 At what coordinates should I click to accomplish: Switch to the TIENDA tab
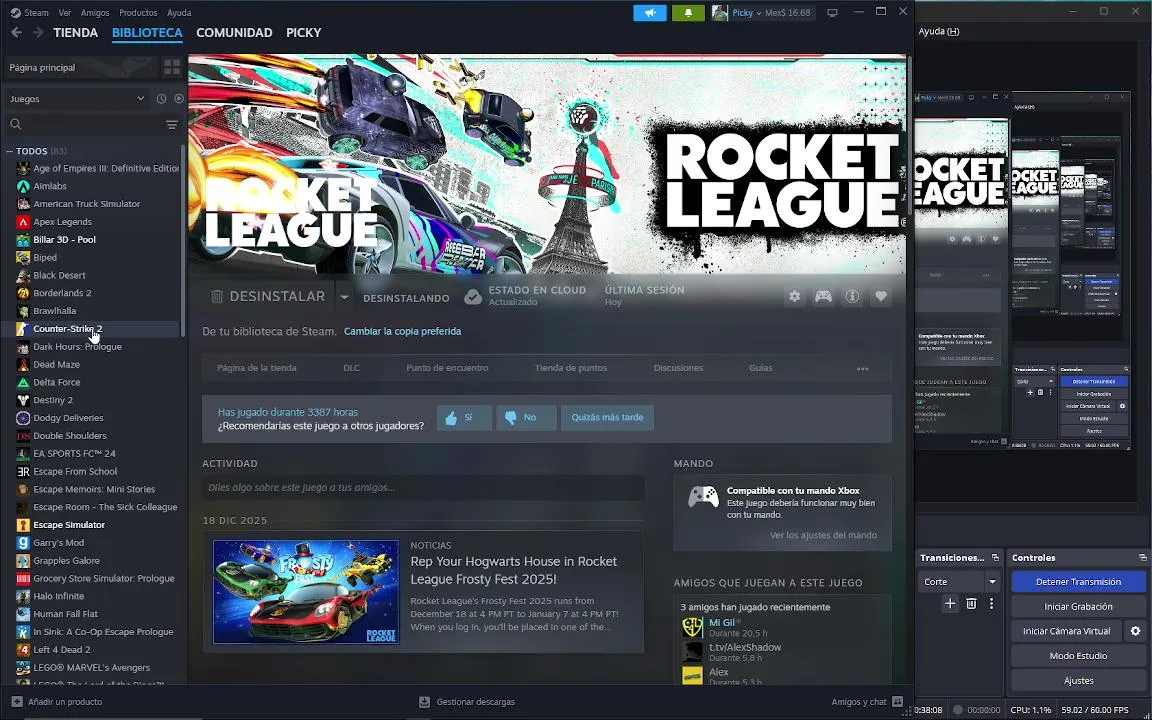(x=76, y=32)
